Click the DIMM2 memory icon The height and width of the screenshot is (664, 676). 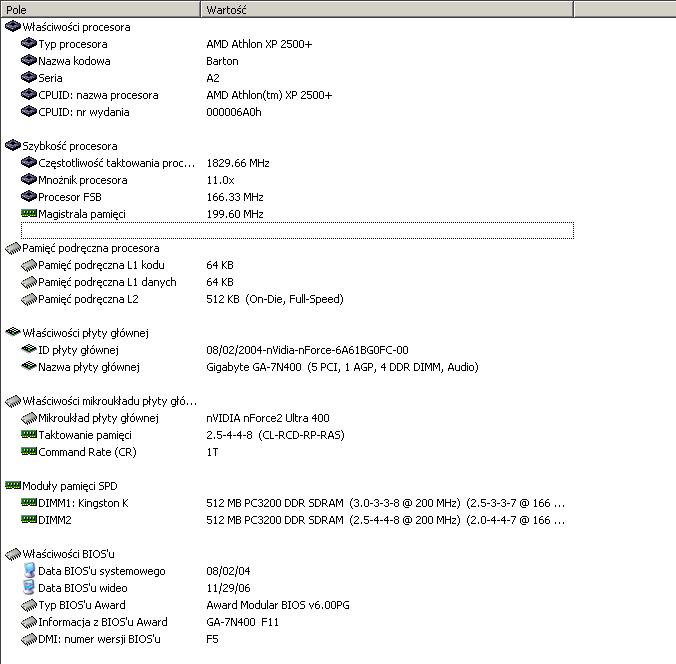[28, 520]
